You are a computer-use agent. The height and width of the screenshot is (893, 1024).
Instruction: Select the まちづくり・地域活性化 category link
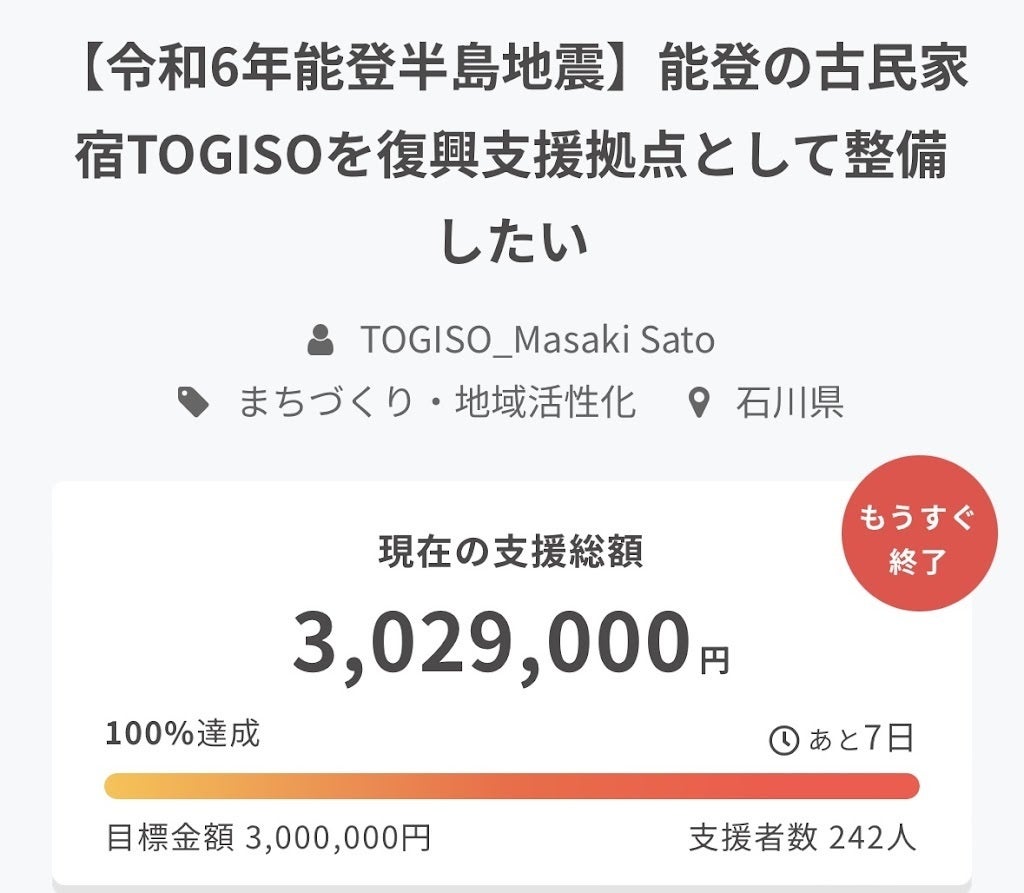click(436, 402)
